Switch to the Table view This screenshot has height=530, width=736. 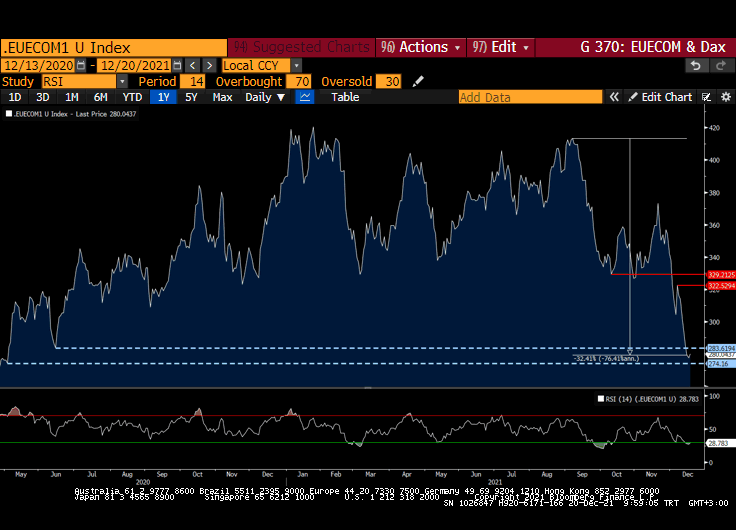pos(345,97)
